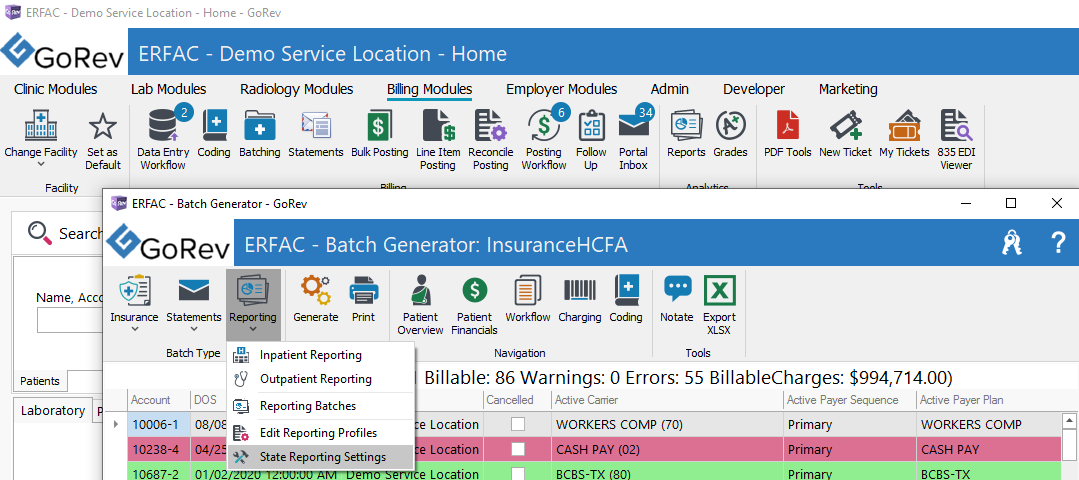Open Data Entry Workflow module
The image size is (1079, 480).
tap(163, 140)
